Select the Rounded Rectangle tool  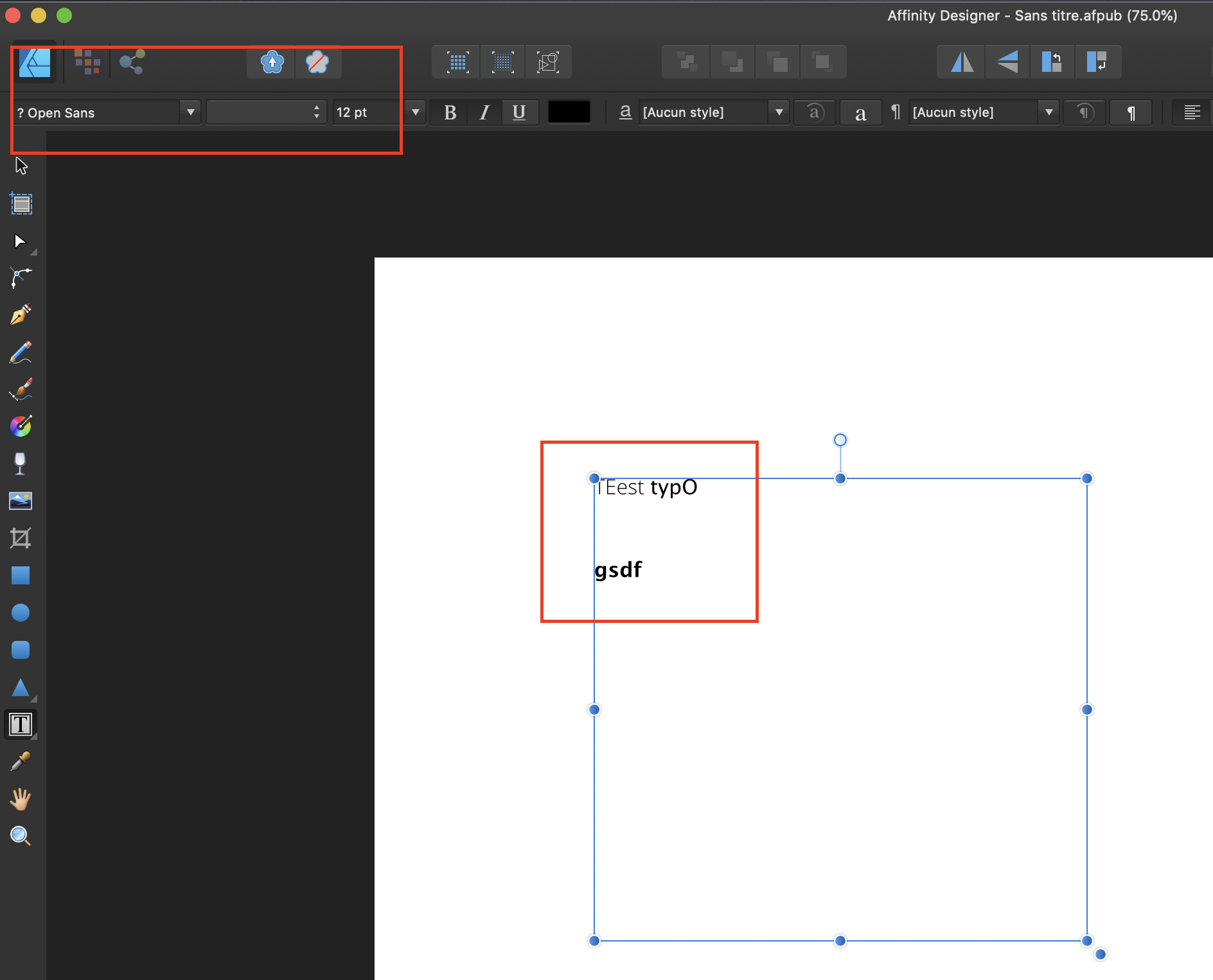[21, 650]
